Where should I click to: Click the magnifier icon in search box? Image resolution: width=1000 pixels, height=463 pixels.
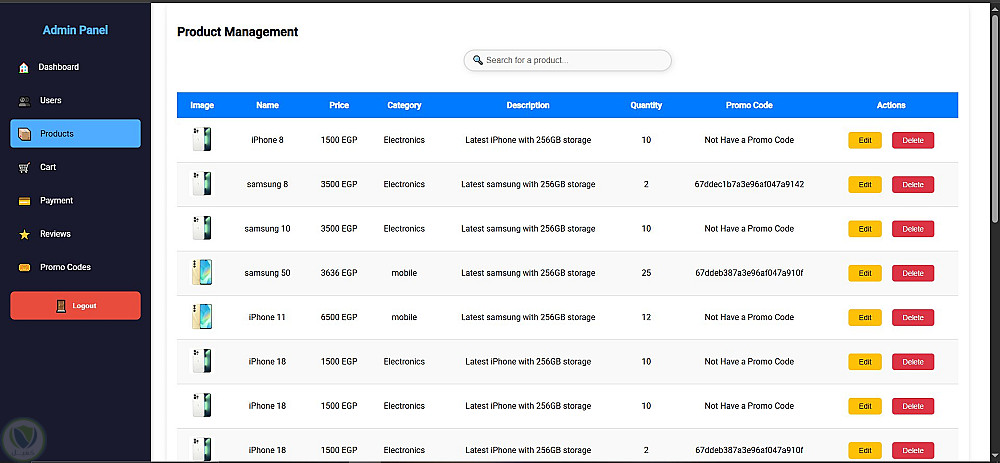pos(478,60)
